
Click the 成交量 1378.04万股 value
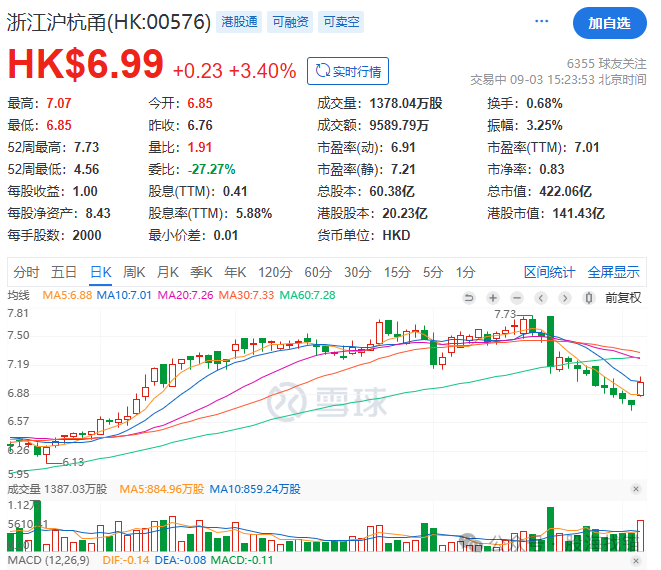coord(406,103)
